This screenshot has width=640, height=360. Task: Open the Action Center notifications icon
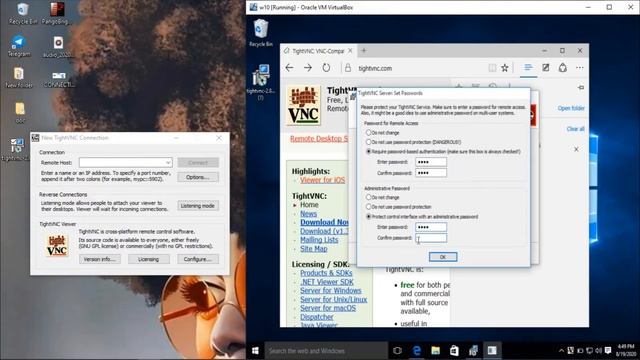coord(608,351)
